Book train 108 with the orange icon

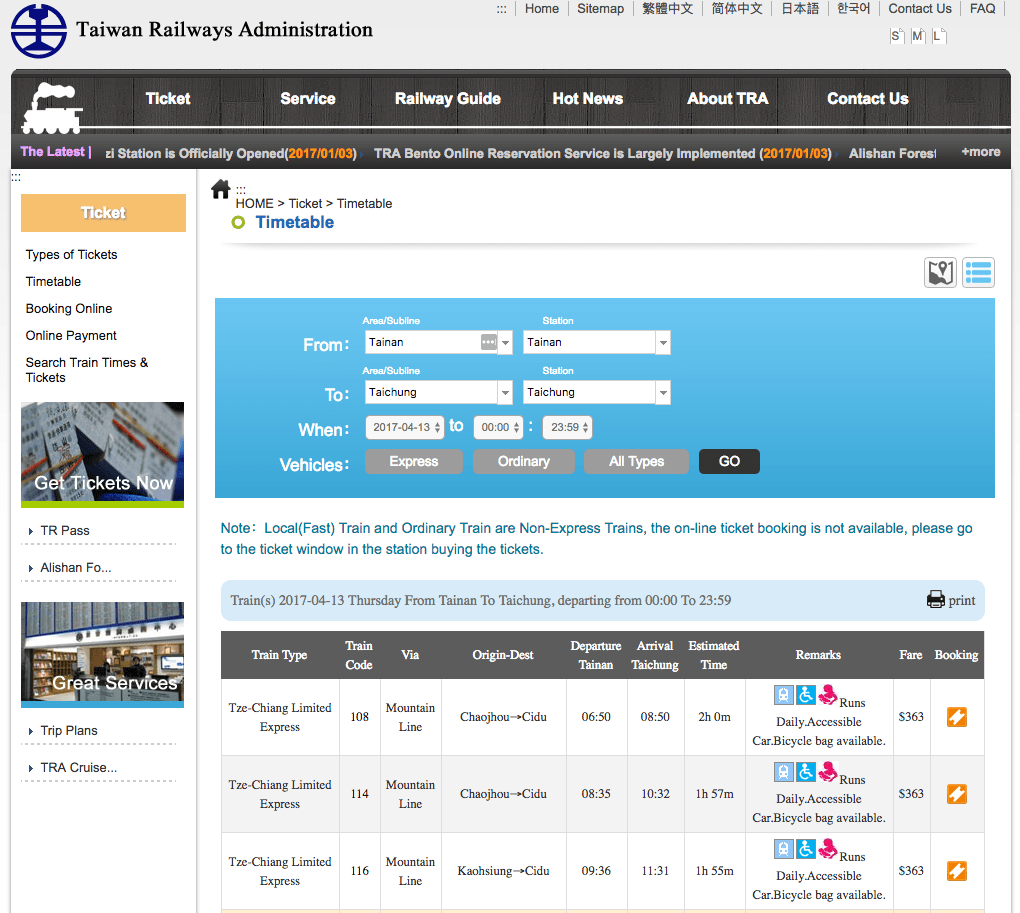pos(956,717)
